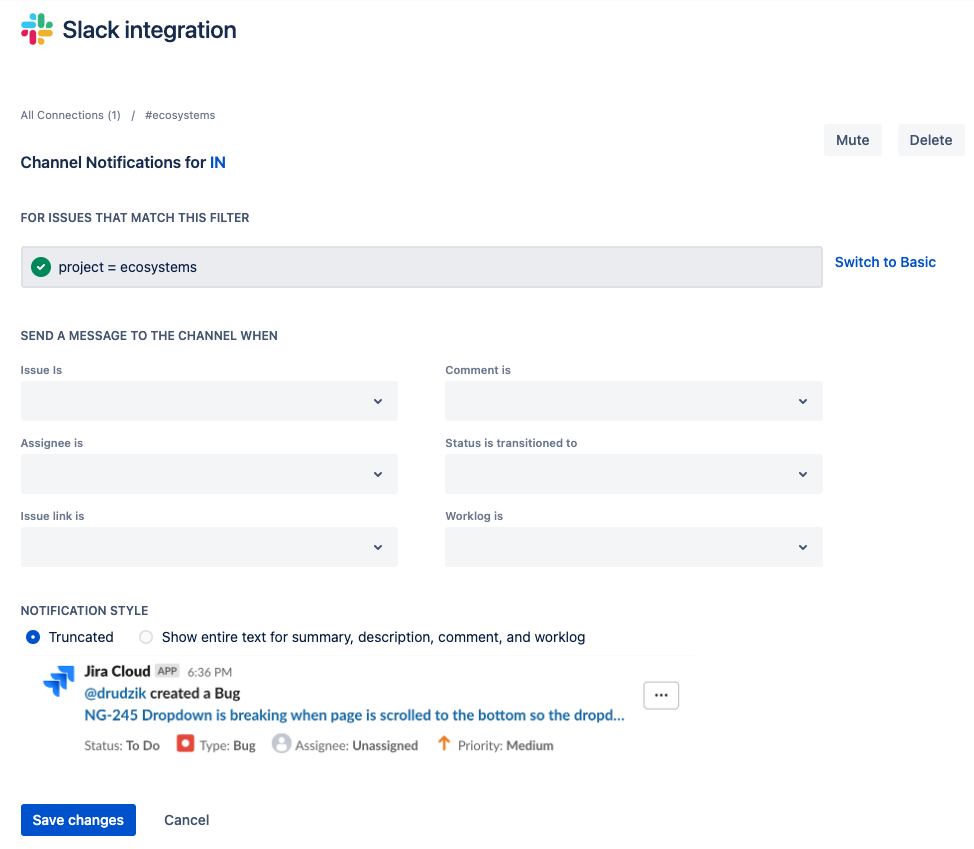Open the @drudzik user mention

tap(116, 693)
